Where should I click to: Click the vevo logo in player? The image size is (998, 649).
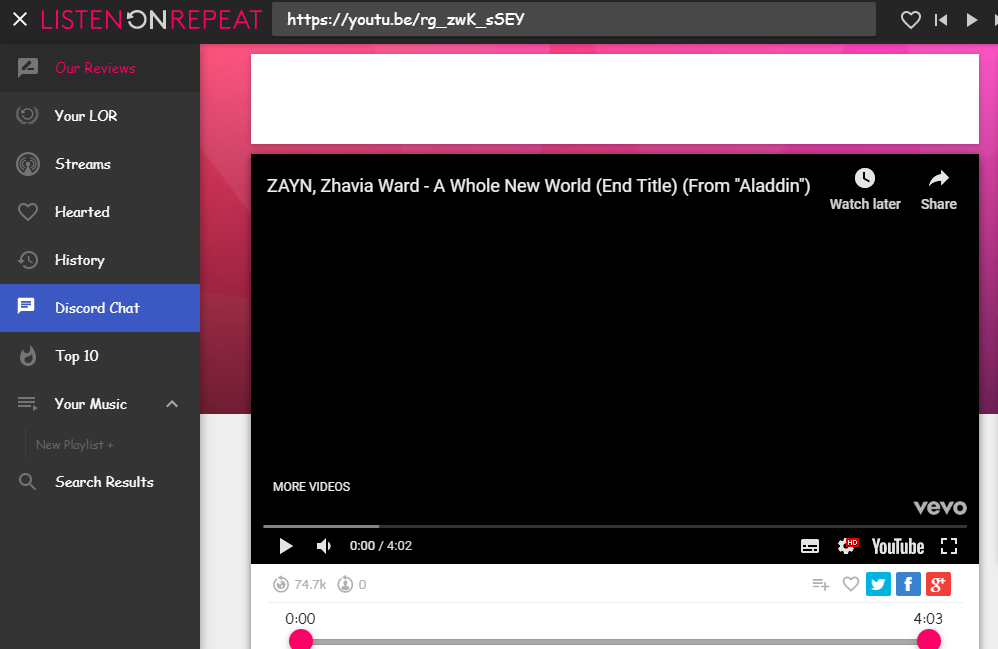940,507
